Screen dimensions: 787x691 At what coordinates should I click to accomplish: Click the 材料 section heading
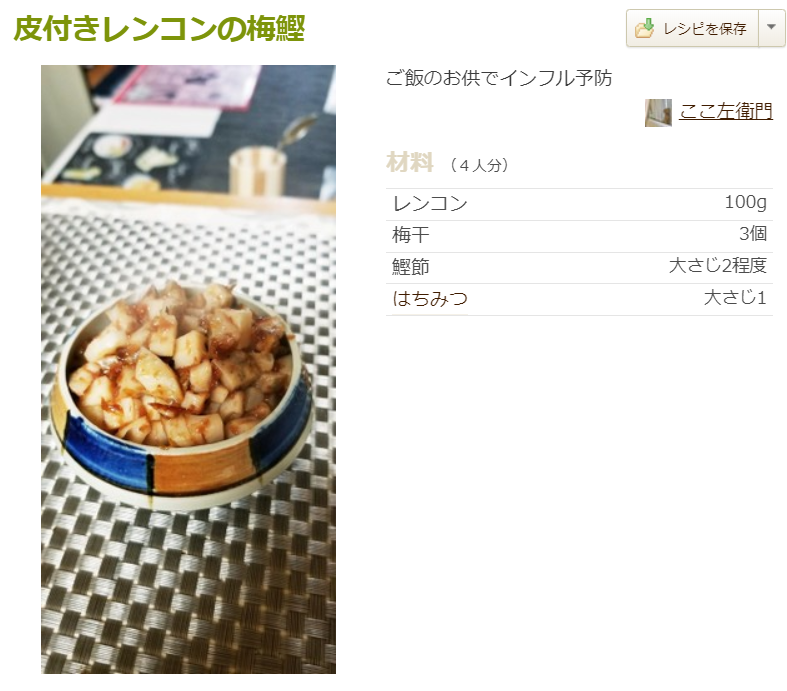pos(410,163)
